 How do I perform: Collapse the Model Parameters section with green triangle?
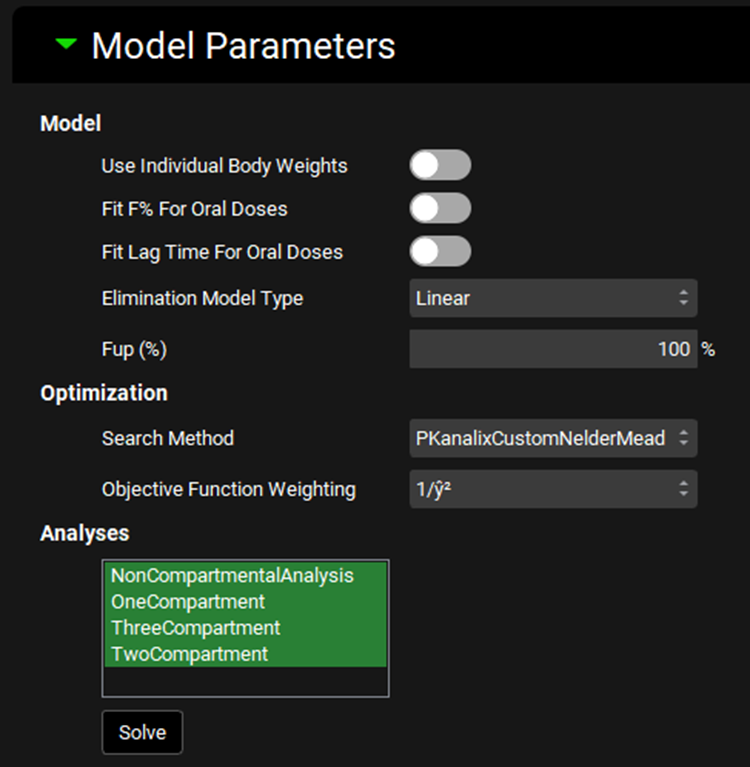[66, 45]
